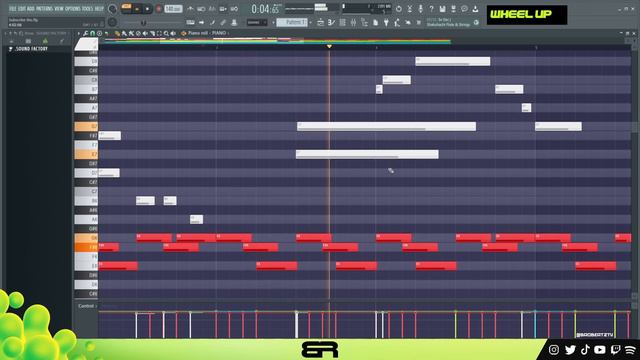Click the microphone audio recording icon
Screen dimensions: 640x360
coord(420,9)
